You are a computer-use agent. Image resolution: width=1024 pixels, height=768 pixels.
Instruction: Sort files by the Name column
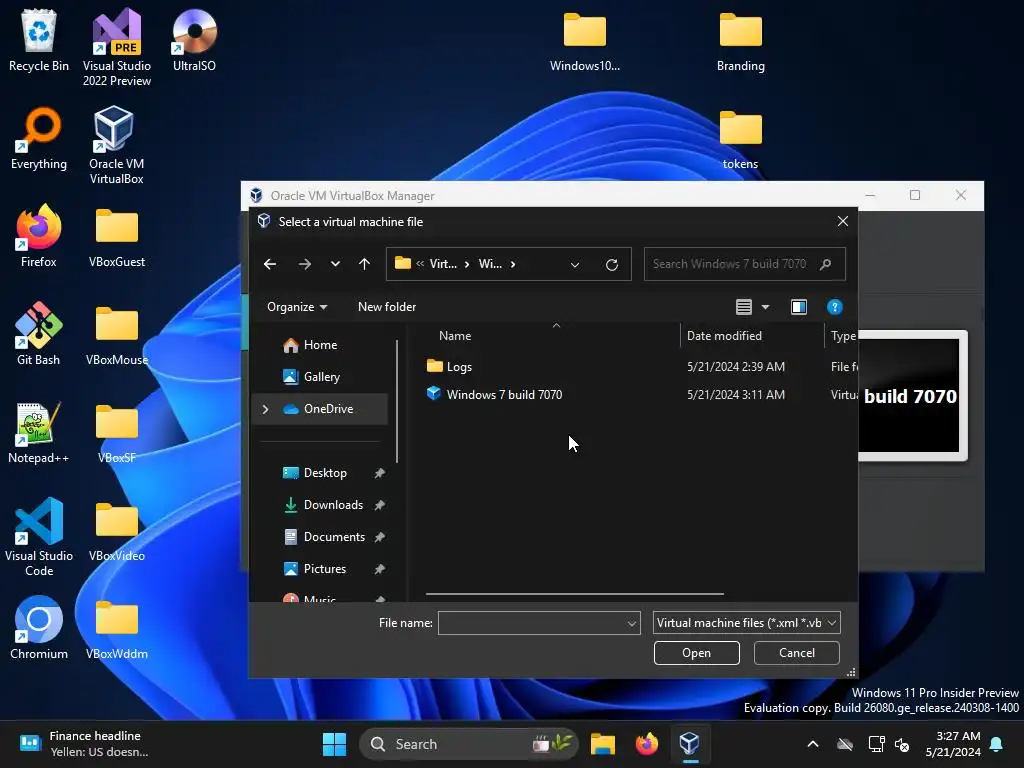tap(455, 336)
